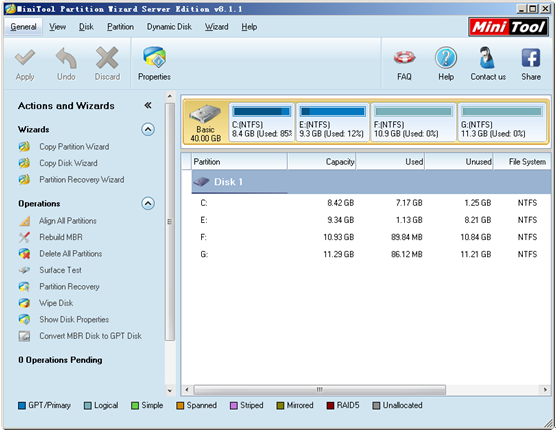Click the RAID5 legend color swatch
The width and height of the screenshot is (556, 431).
(x=330, y=405)
